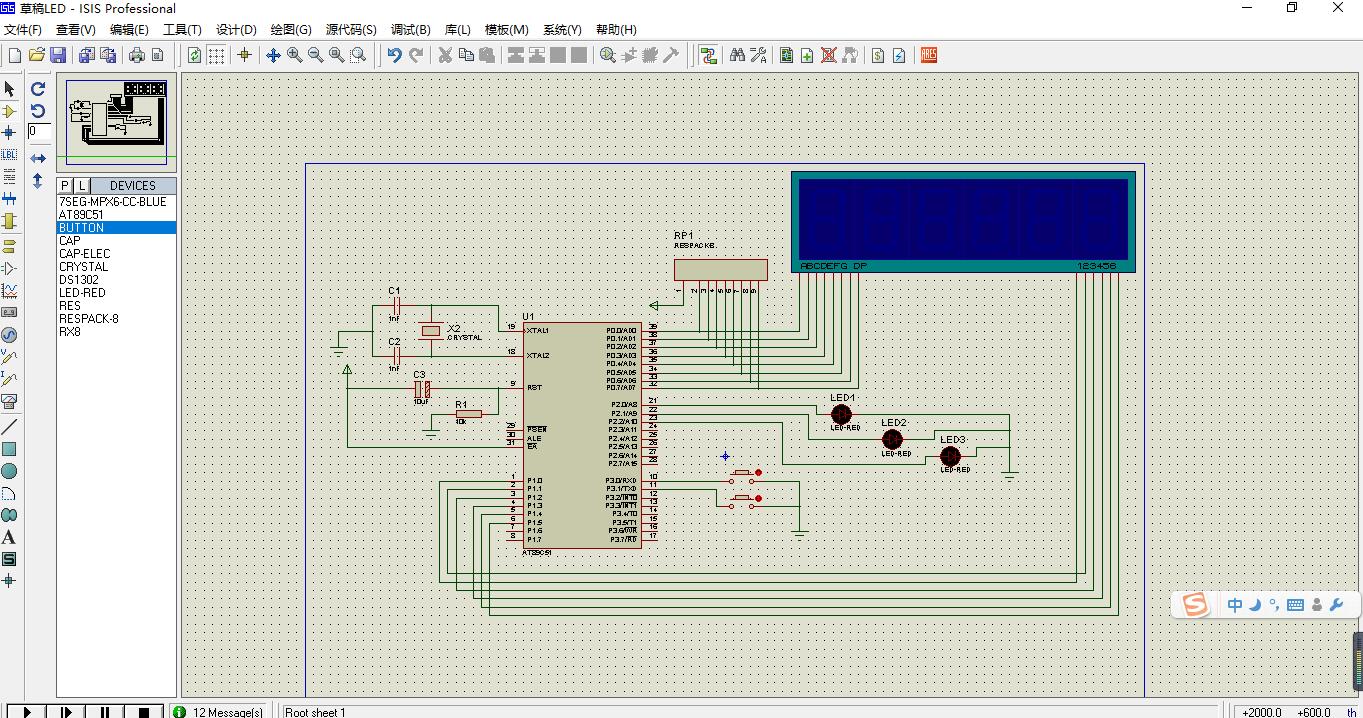Center view with the pan icon
Image resolution: width=1363 pixels, height=718 pixels.
[273, 55]
